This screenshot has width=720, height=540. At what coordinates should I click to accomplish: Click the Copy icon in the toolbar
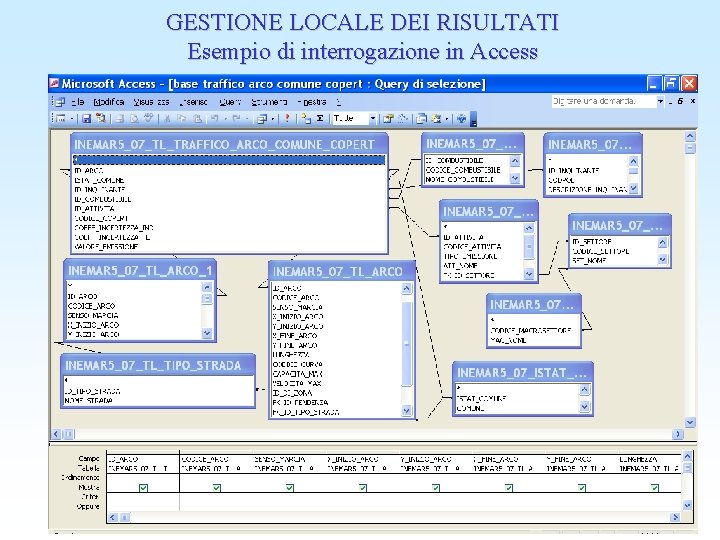click(182, 119)
